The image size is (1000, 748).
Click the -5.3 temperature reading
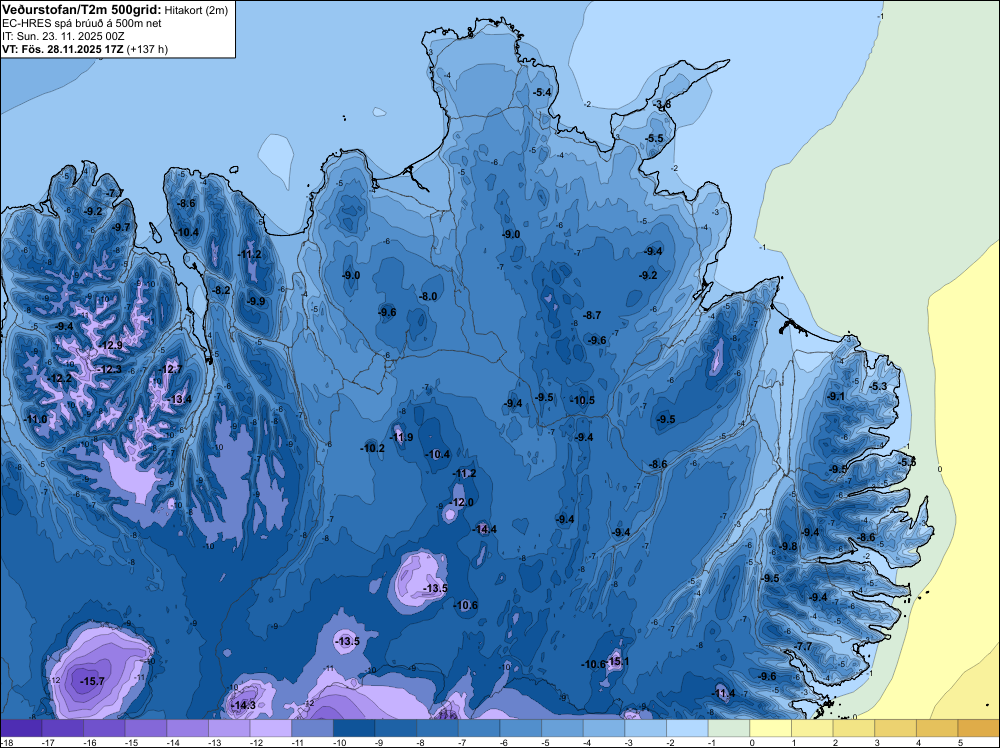(878, 386)
